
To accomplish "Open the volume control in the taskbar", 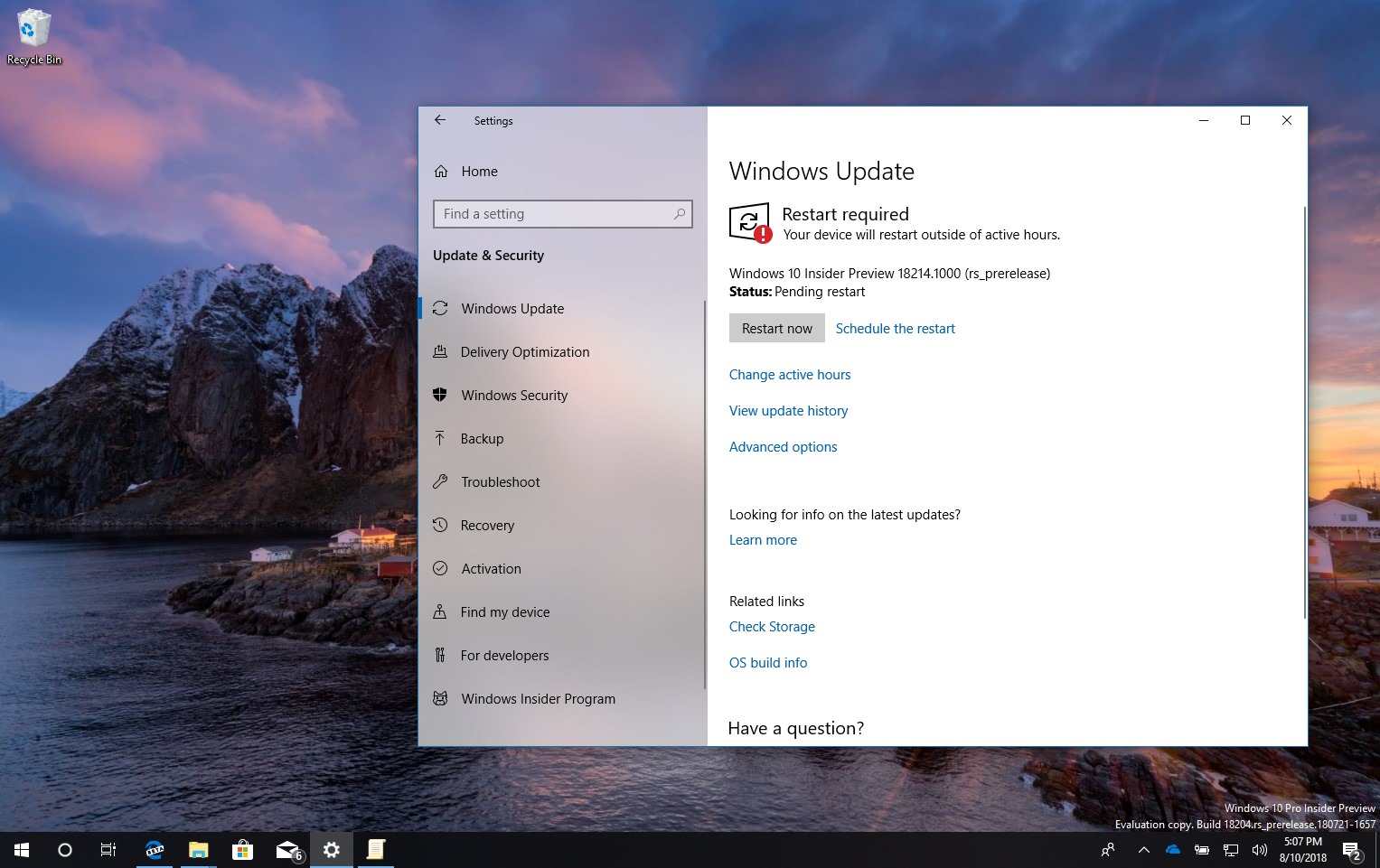I will (x=1259, y=850).
